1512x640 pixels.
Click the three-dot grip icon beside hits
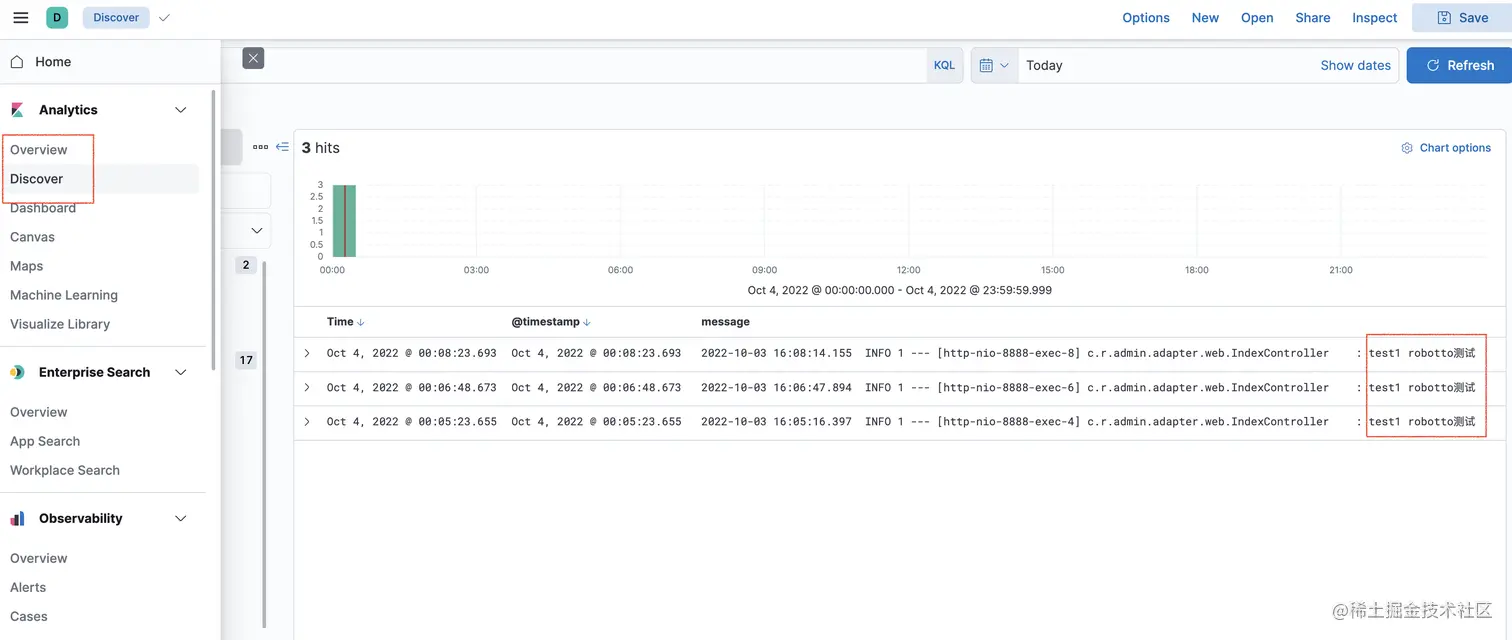tap(260, 147)
